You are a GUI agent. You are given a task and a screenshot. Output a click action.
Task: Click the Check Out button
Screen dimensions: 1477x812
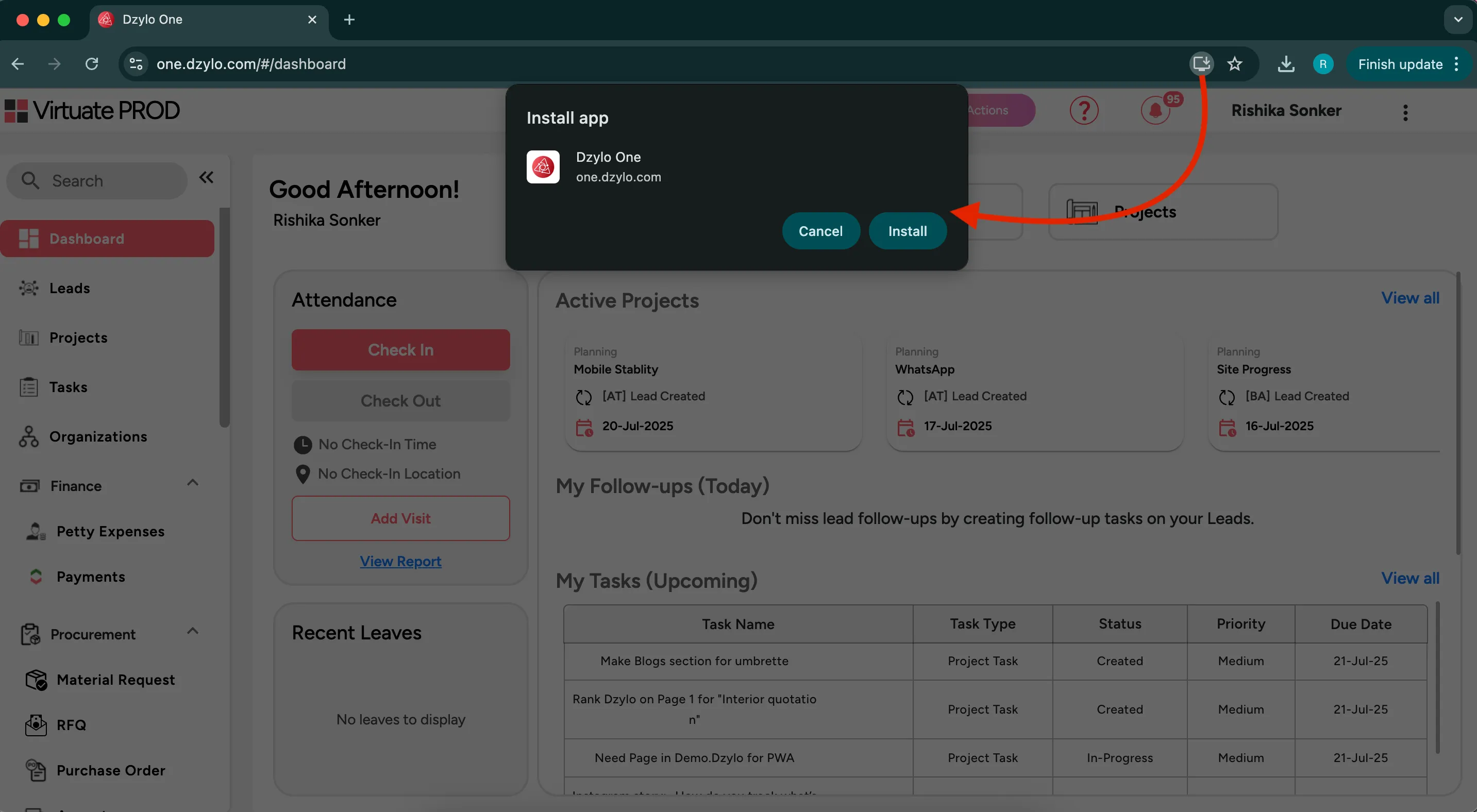click(400, 400)
